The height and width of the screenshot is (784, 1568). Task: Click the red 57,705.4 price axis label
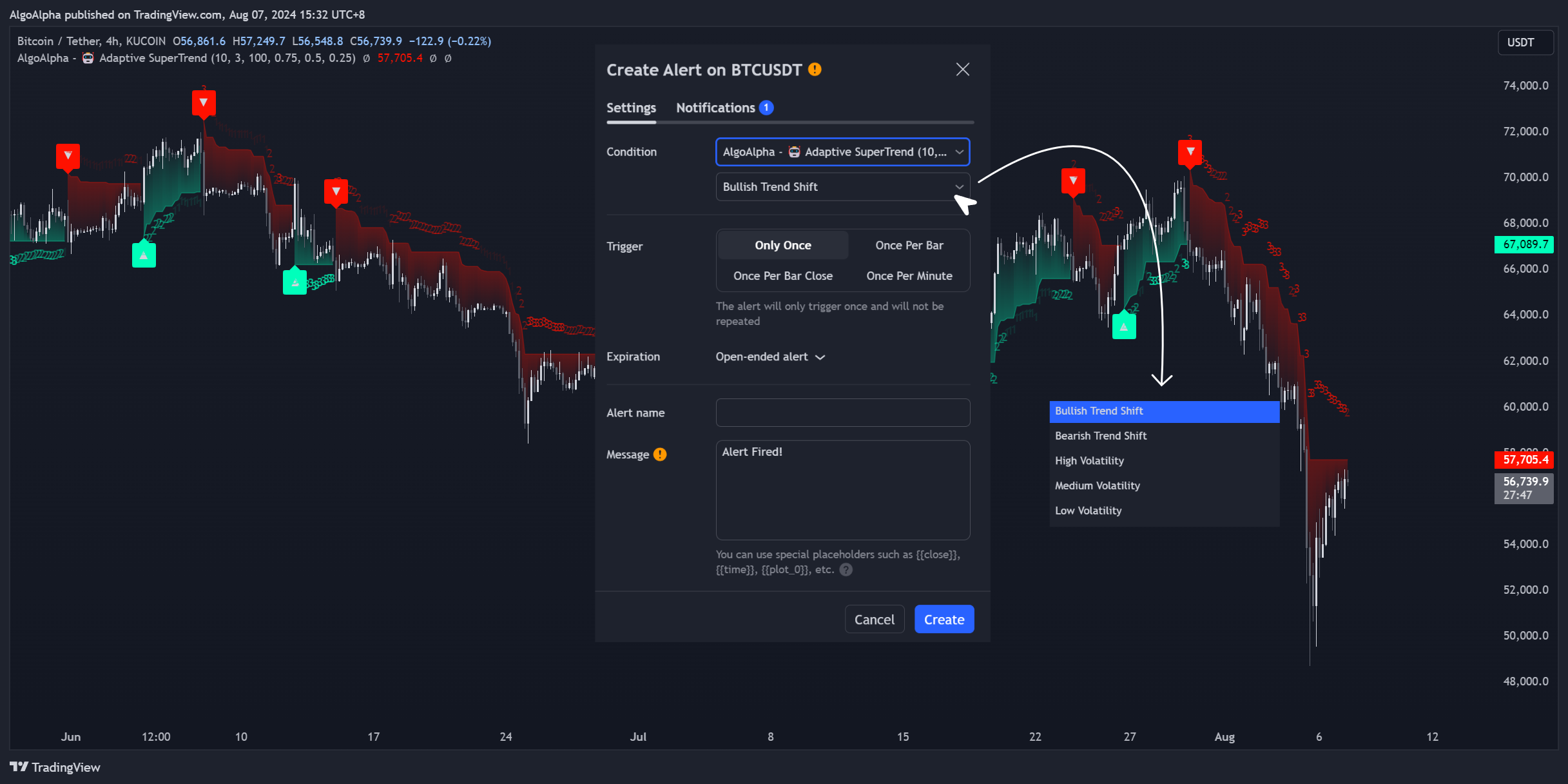tap(1524, 460)
